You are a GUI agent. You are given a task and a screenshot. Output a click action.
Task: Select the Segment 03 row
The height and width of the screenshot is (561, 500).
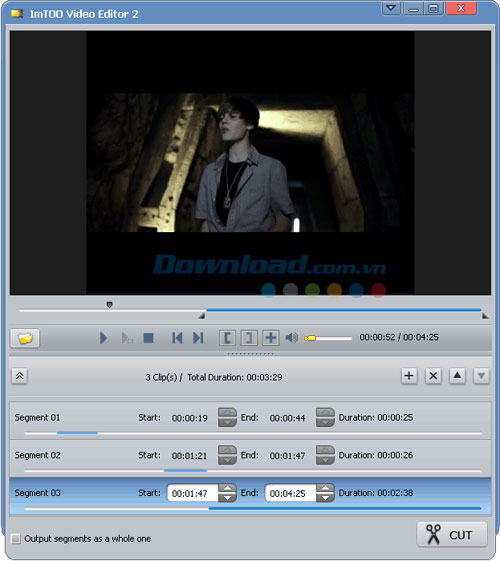(x=250, y=496)
